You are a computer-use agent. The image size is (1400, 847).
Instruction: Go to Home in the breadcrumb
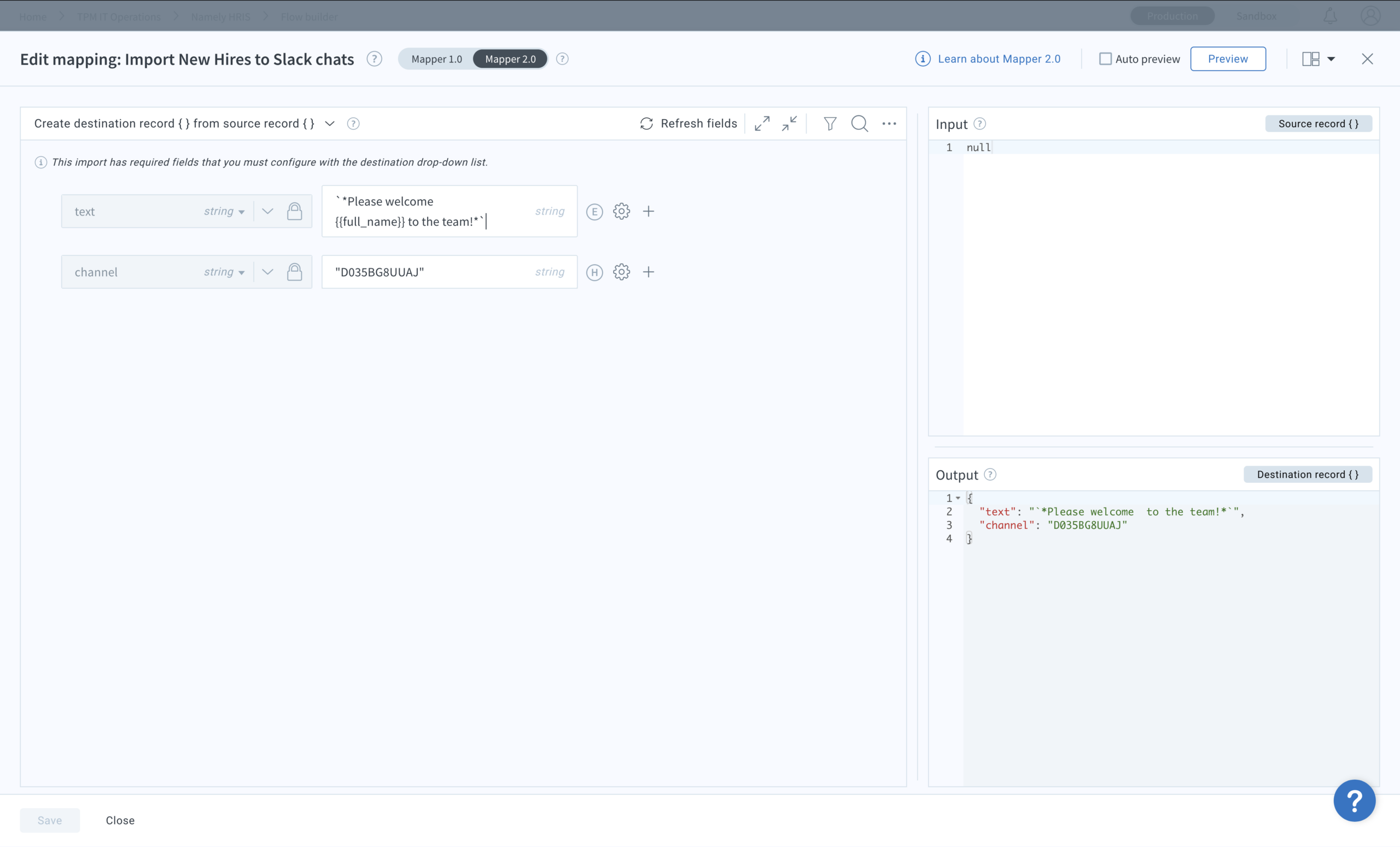(x=33, y=16)
